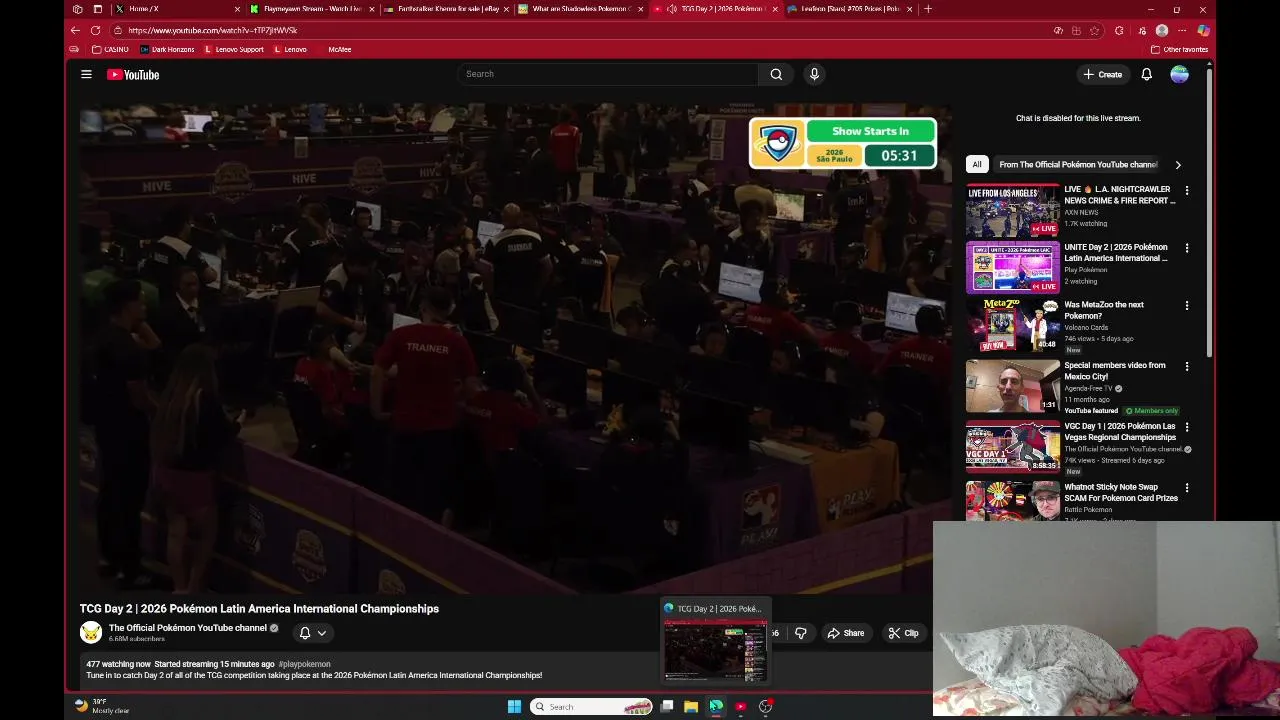Open options for L.A. Nightcrawler video
1280x720 pixels.
coord(1187,190)
